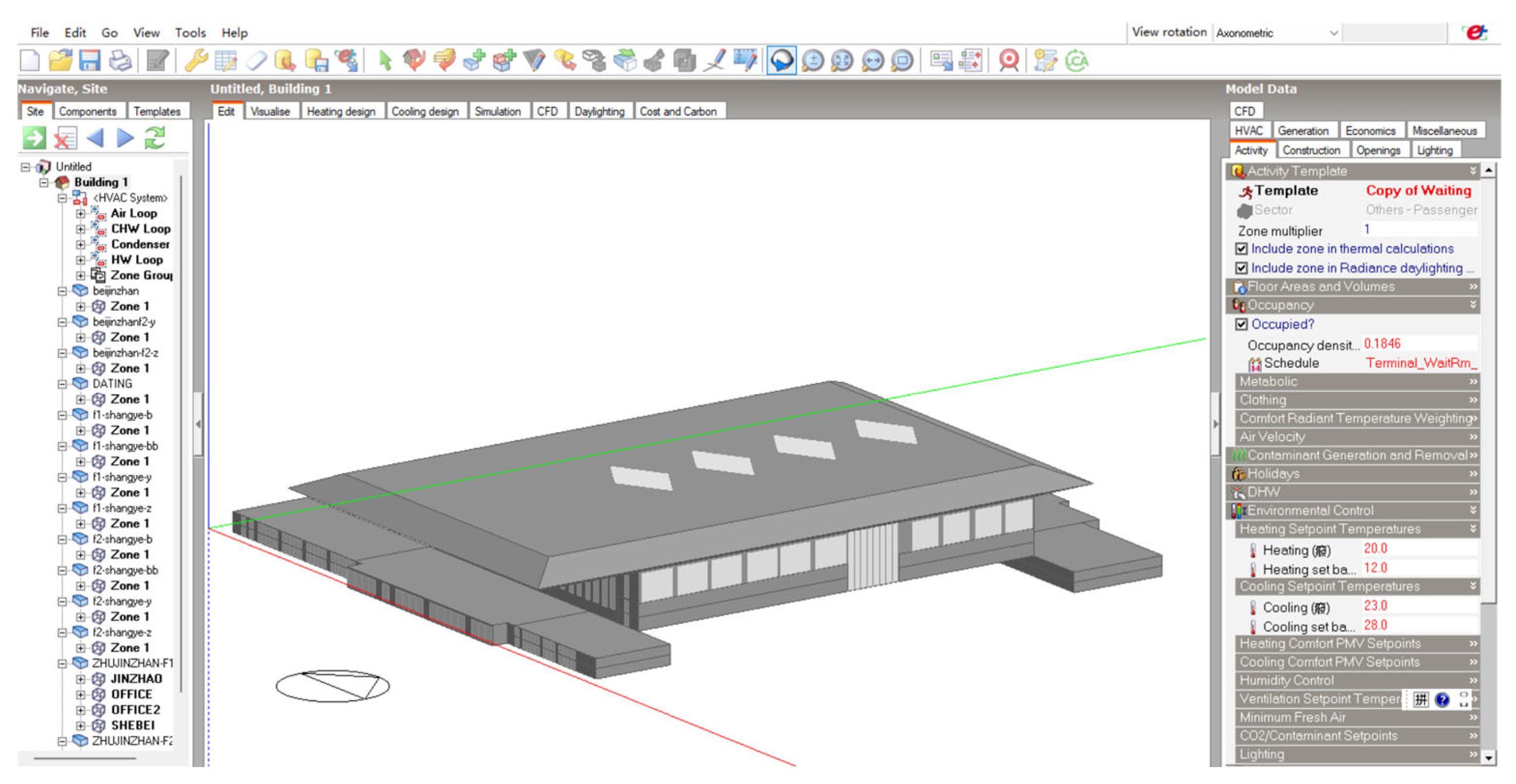The image size is (1516, 784).
Task: Open the green LCA icon
Action: coord(1077,61)
